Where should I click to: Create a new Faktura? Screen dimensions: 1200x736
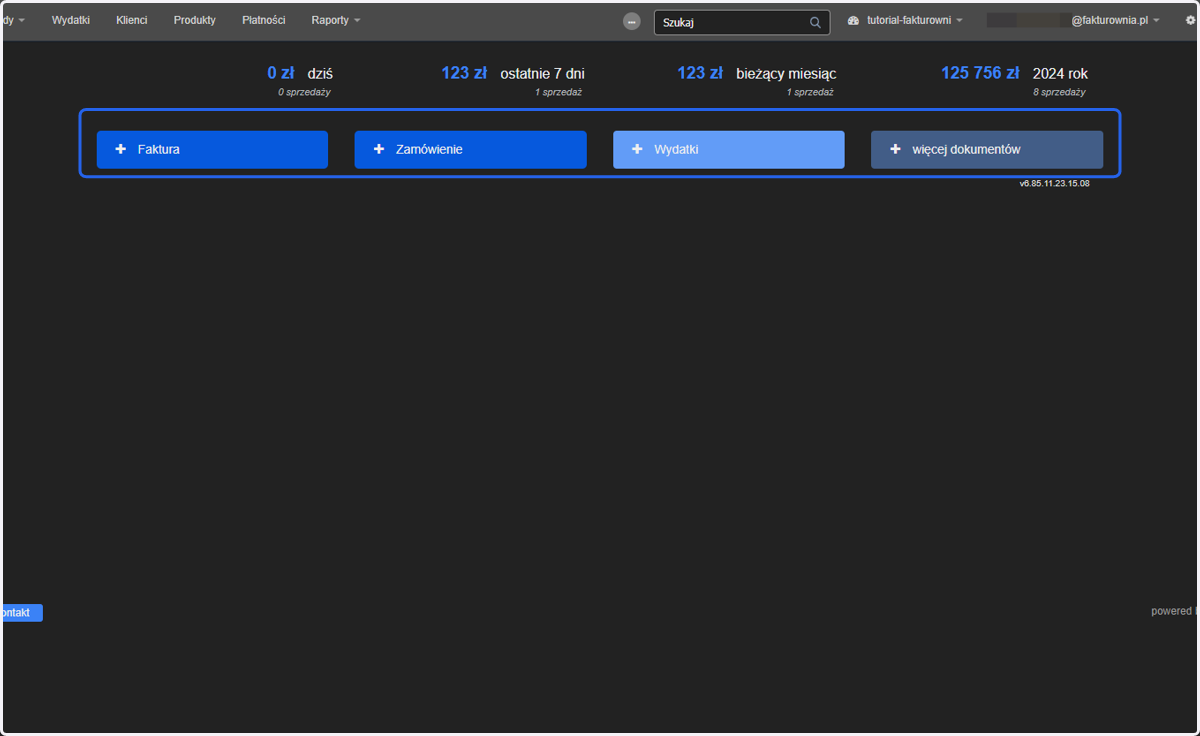pyautogui.click(x=212, y=149)
